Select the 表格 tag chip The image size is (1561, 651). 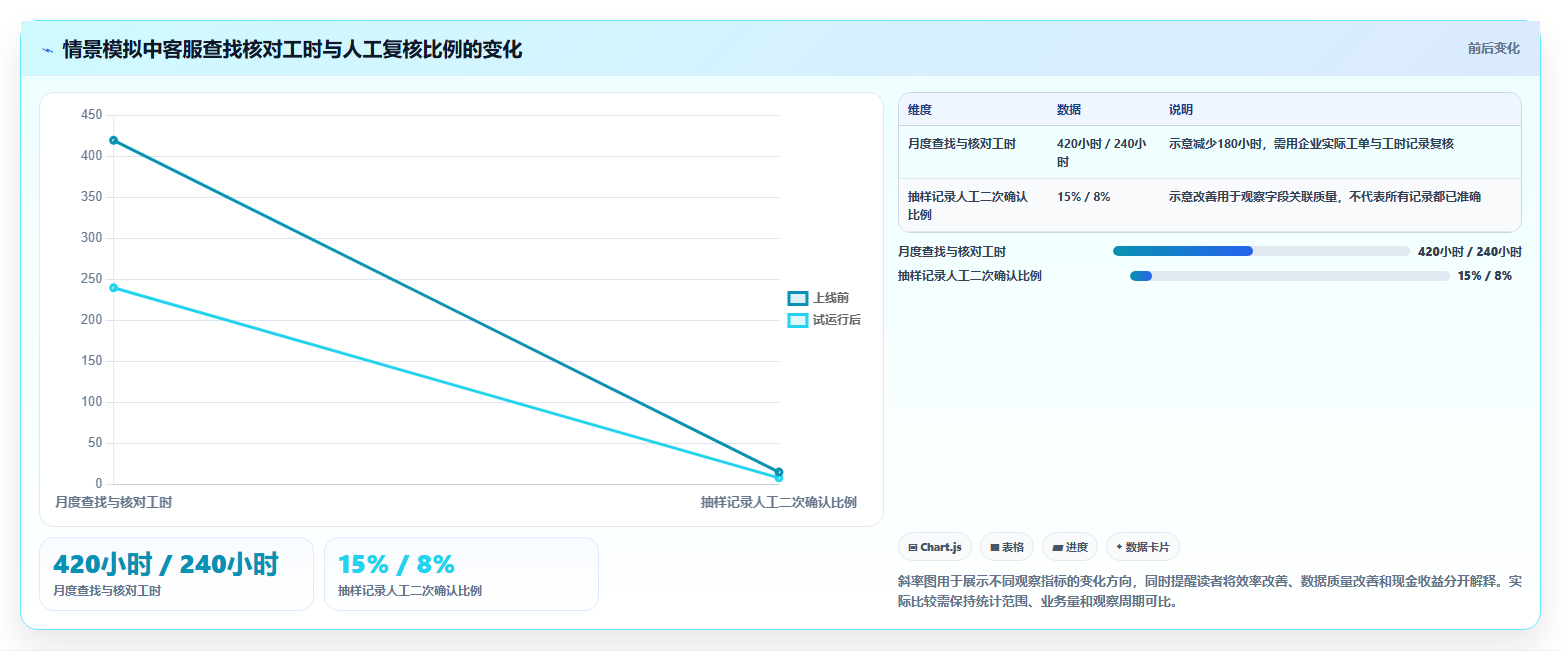[x=1006, y=547]
